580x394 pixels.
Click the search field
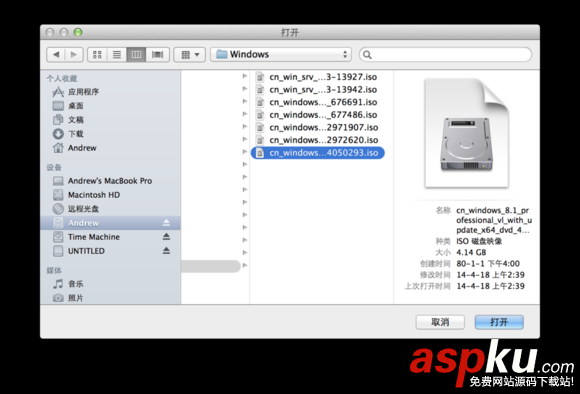tap(445, 55)
